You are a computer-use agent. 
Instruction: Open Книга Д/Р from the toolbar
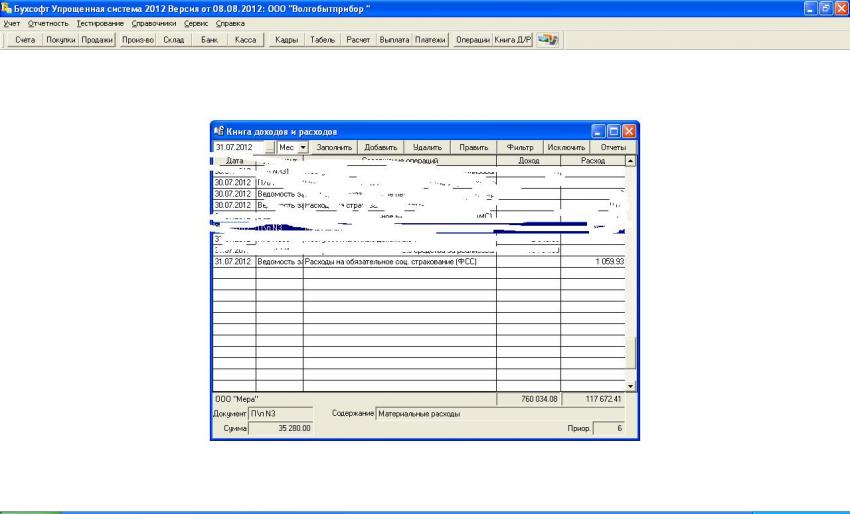tap(513, 40)
